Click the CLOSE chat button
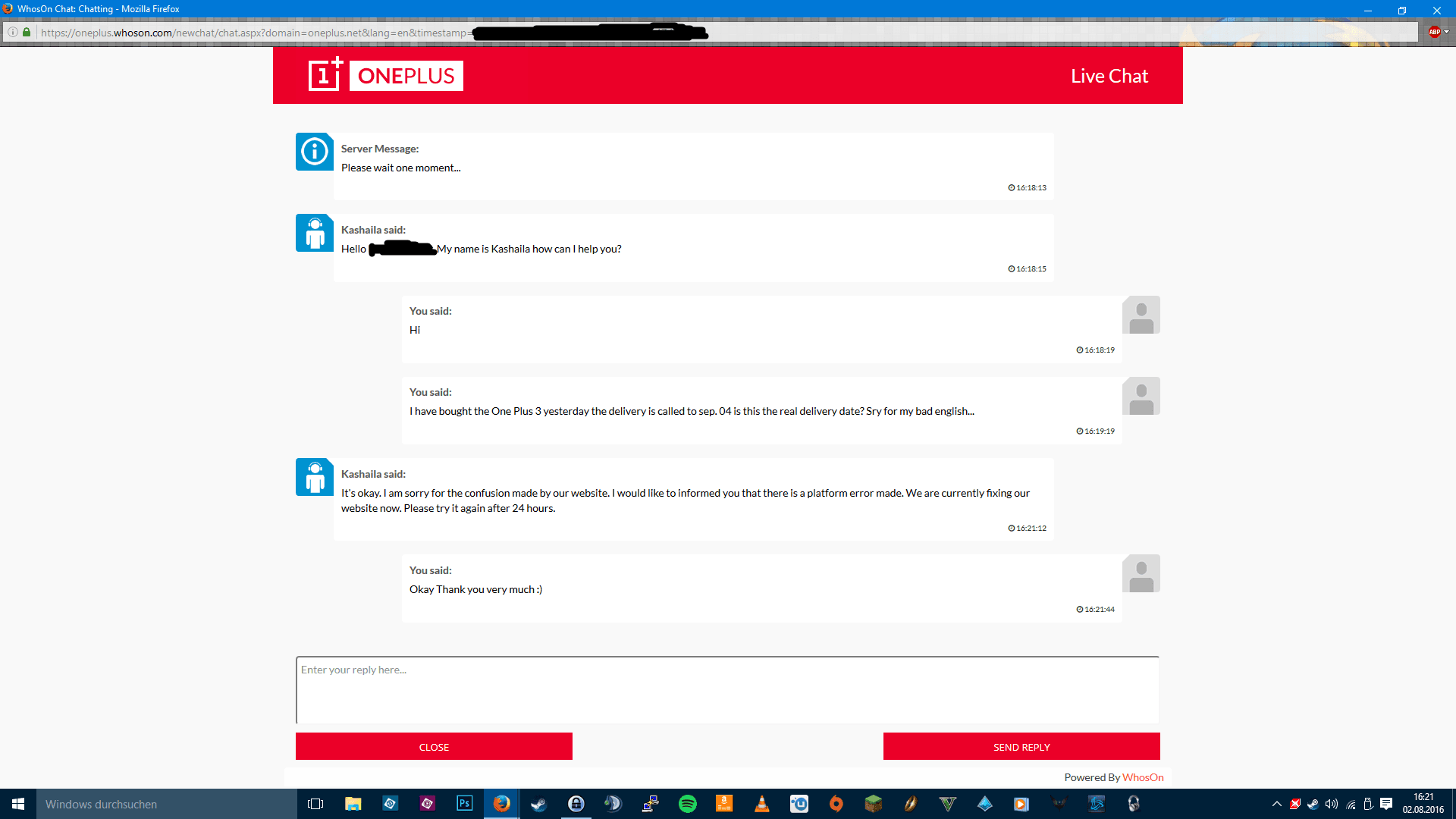 (434, 747)
